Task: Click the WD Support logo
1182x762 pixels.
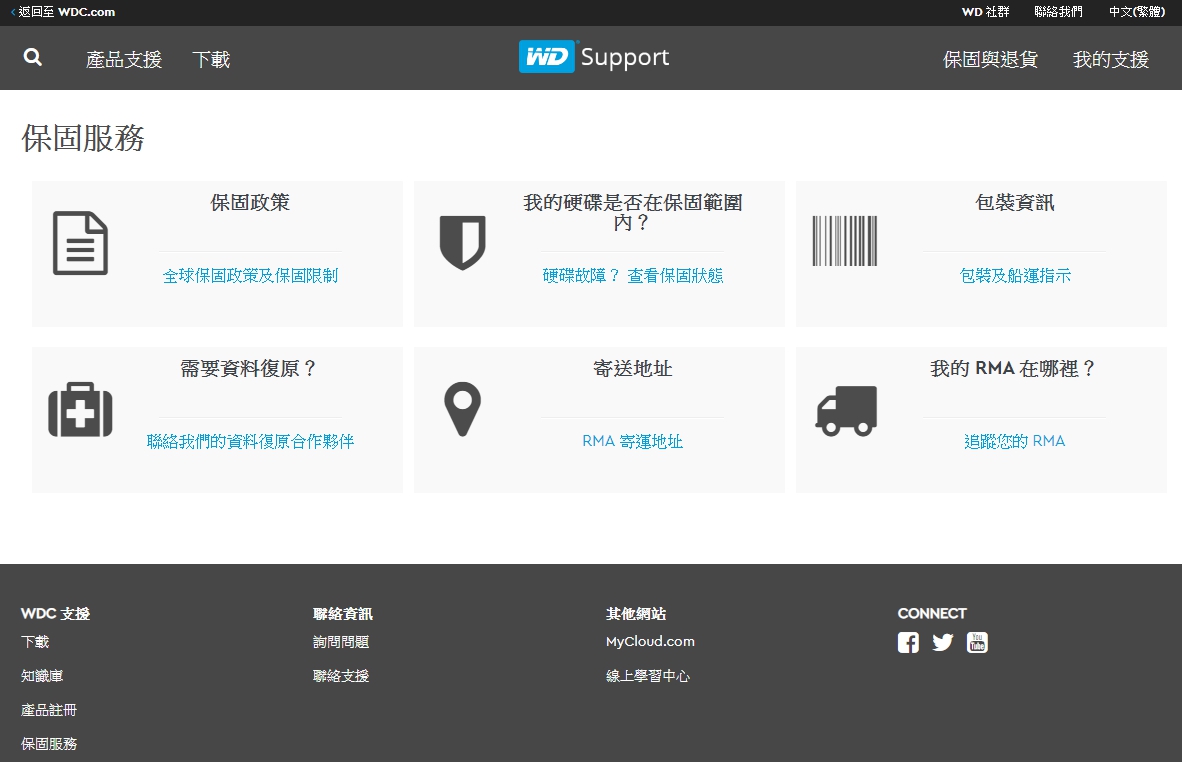Action: point(594,57)
